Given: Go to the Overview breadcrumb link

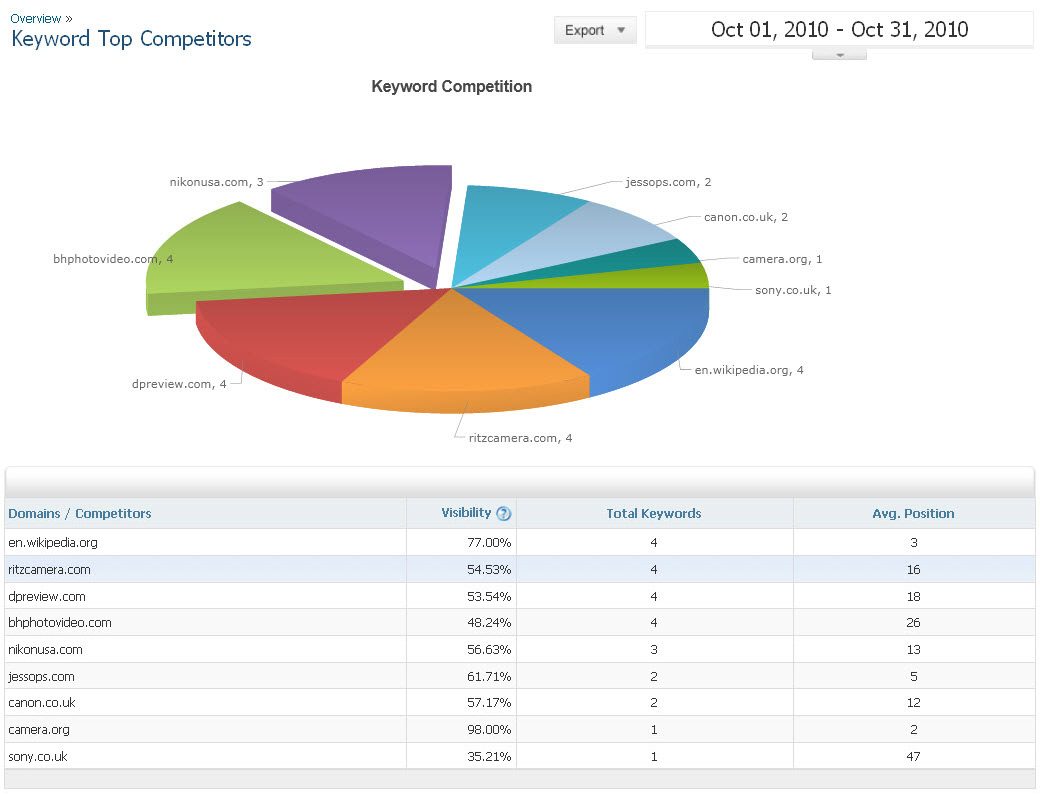Looking at the screenshot, I should tap(35, 18).
